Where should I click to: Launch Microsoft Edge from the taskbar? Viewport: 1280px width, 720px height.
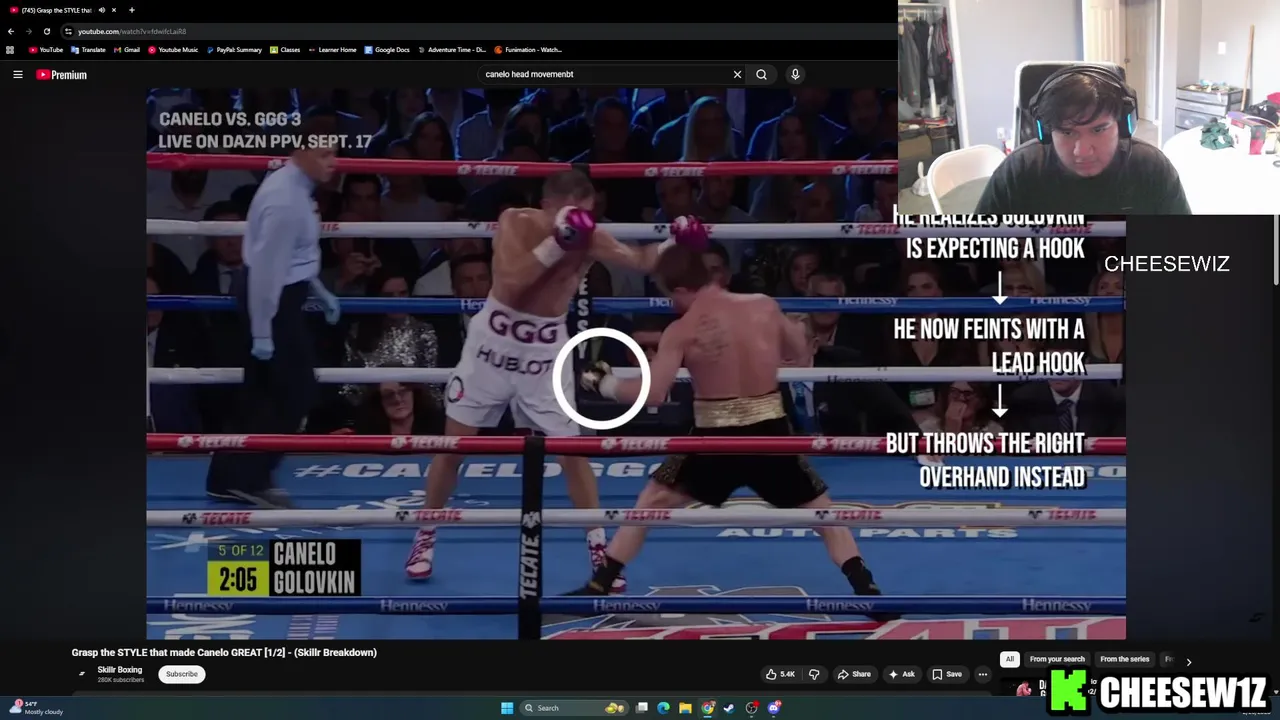[x=664, y=708]
